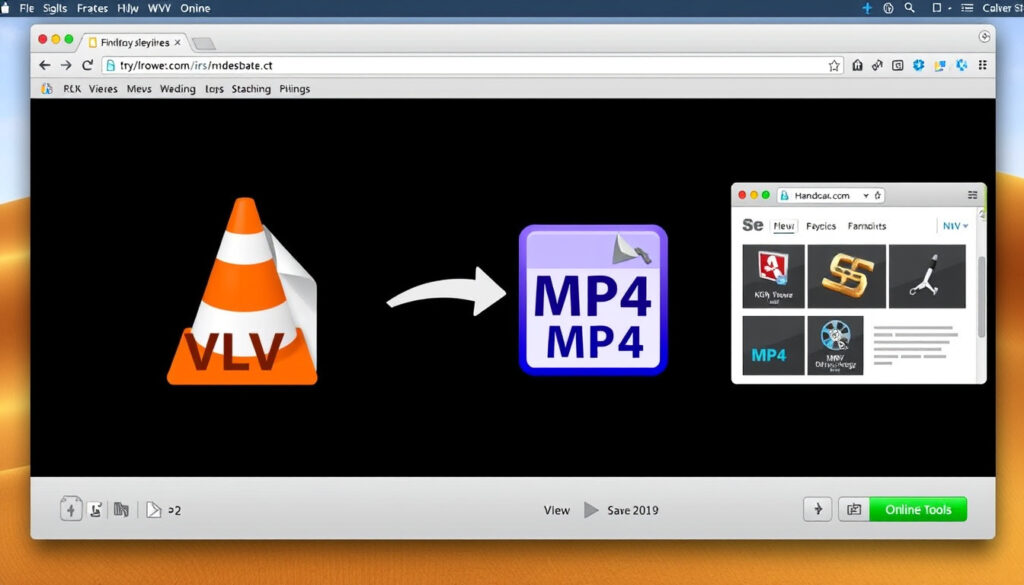This screenshot has width=1024, height=585.
Task: Click the Apple logo in the menu bar
Action: click(5, 8)
